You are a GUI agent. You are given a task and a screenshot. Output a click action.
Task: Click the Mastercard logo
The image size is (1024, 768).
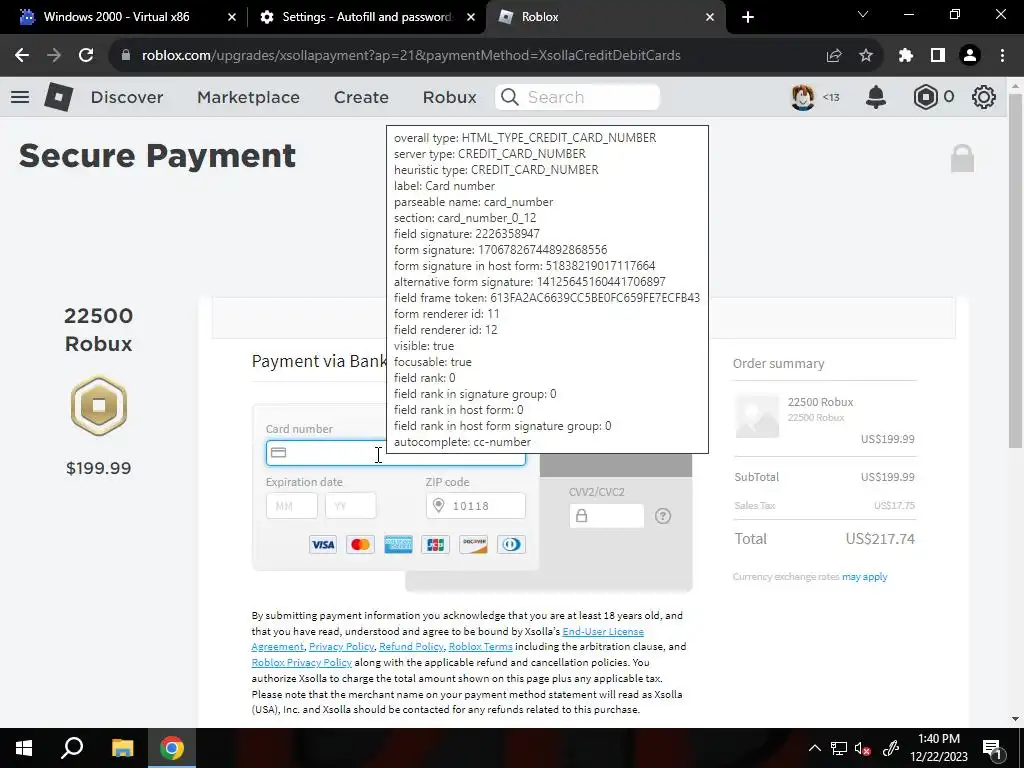(360, 545)
